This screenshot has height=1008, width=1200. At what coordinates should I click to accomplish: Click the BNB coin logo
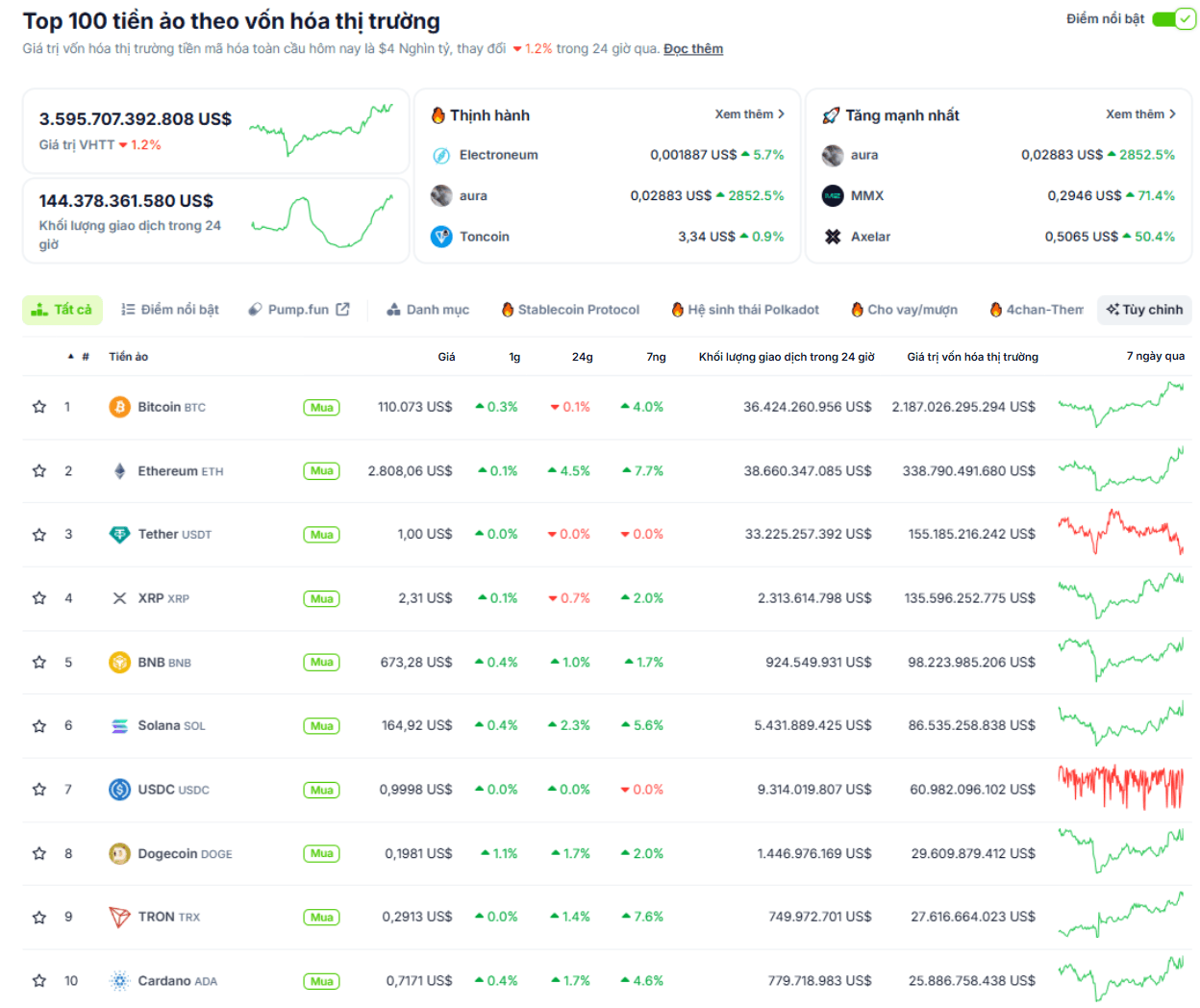tap(119, 662)
